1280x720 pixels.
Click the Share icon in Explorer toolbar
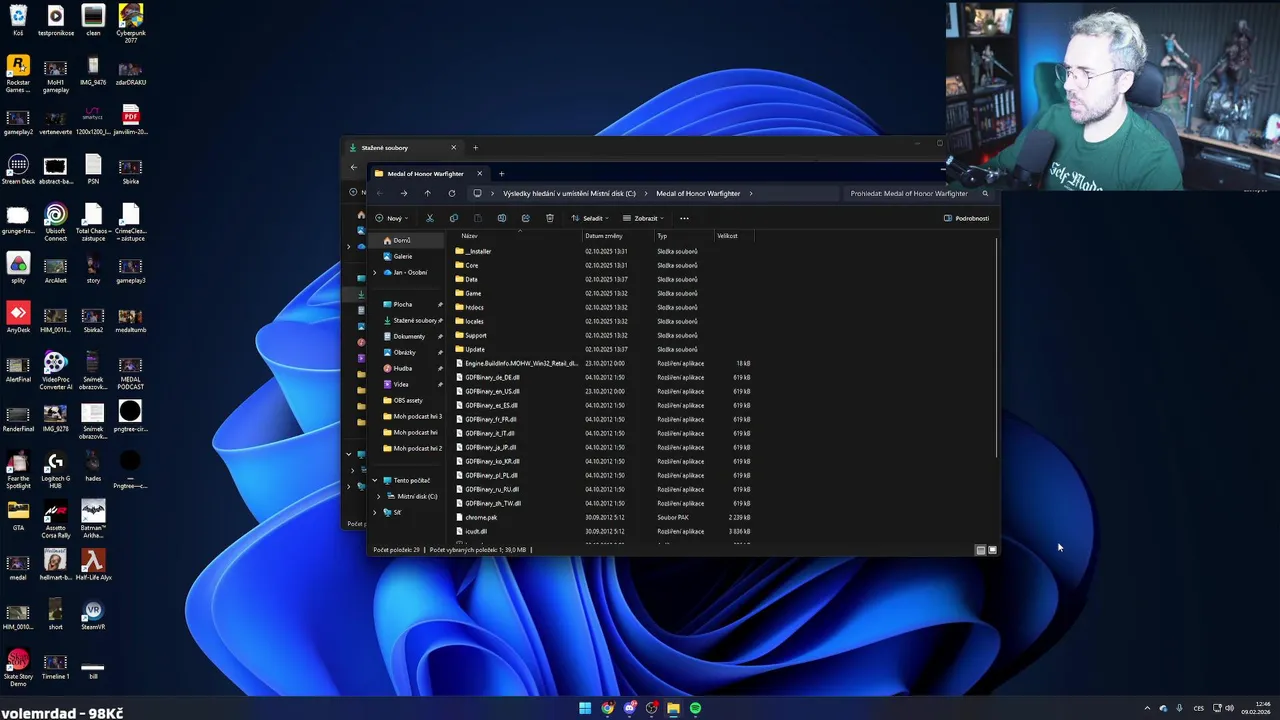526,218
